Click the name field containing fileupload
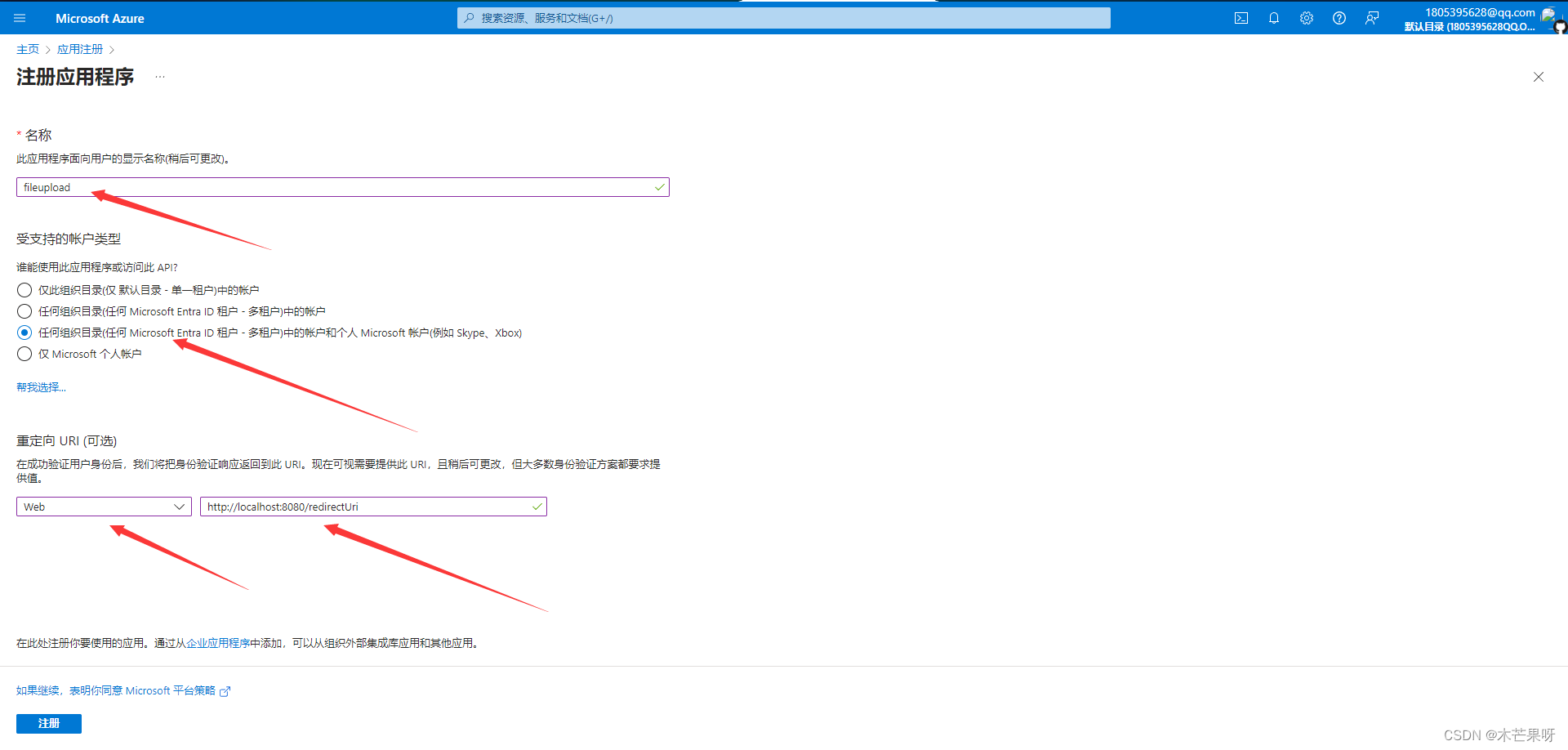Screen dimensions: 1568x750 pos(343,187)
